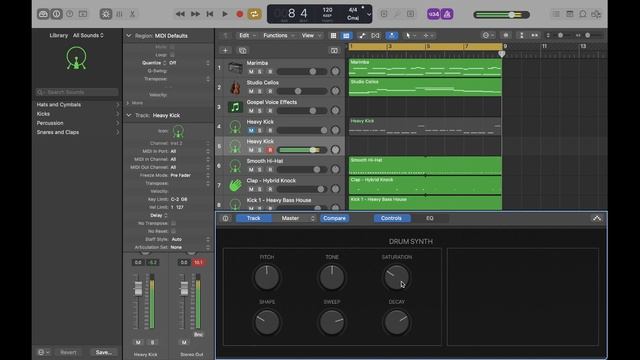Toggle the Library button in the control bar
The height and width of the screenshot is (360, 640).
43,14
